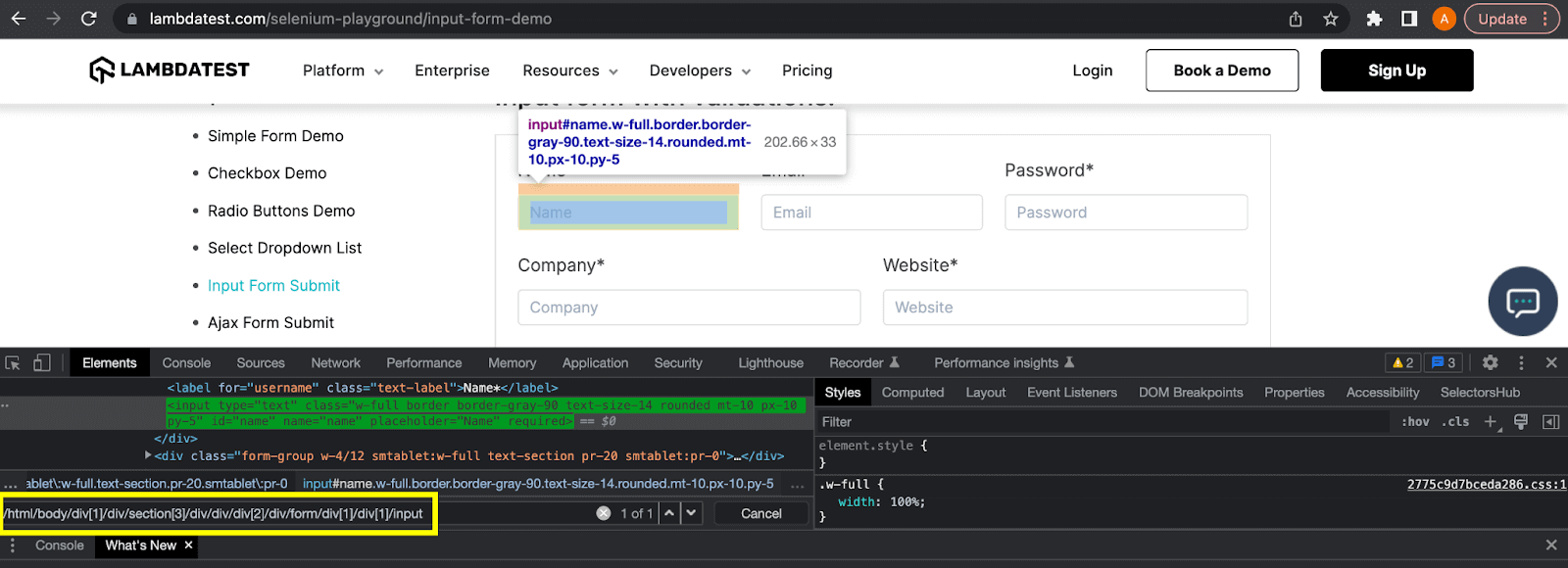Click the inspect element picker icon

click(13, 362)
